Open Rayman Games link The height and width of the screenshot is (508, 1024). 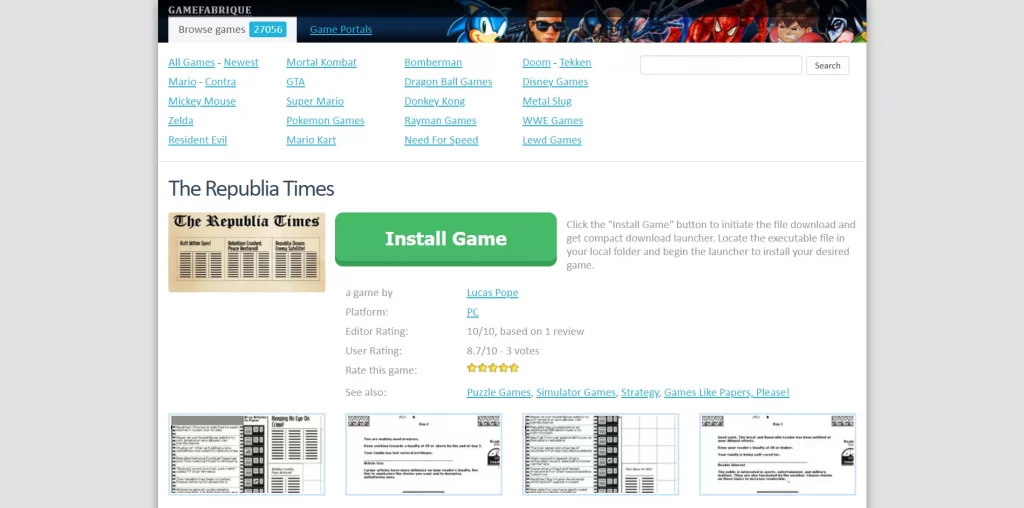[440, 121]
